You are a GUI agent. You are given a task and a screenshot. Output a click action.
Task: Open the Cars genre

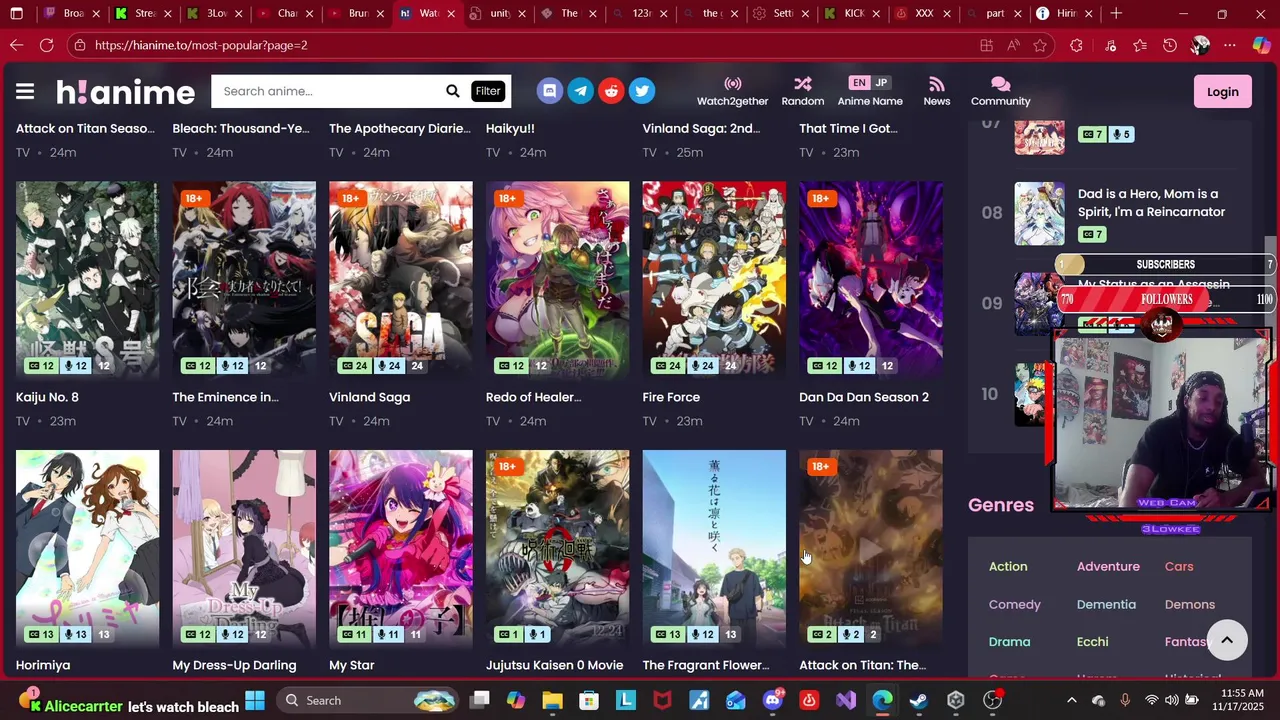pos(1179,566)
